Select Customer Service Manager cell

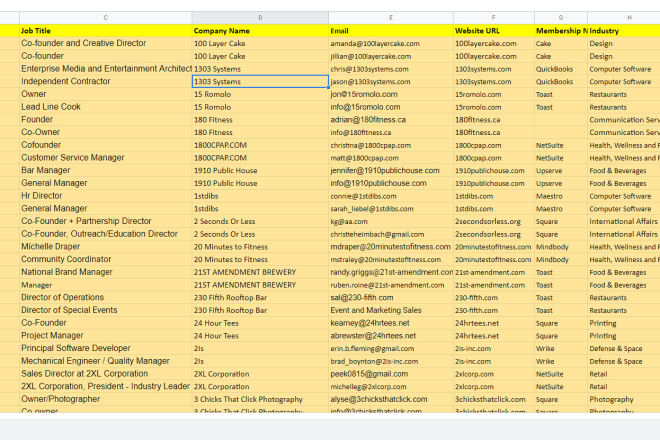tap(105, 157)
